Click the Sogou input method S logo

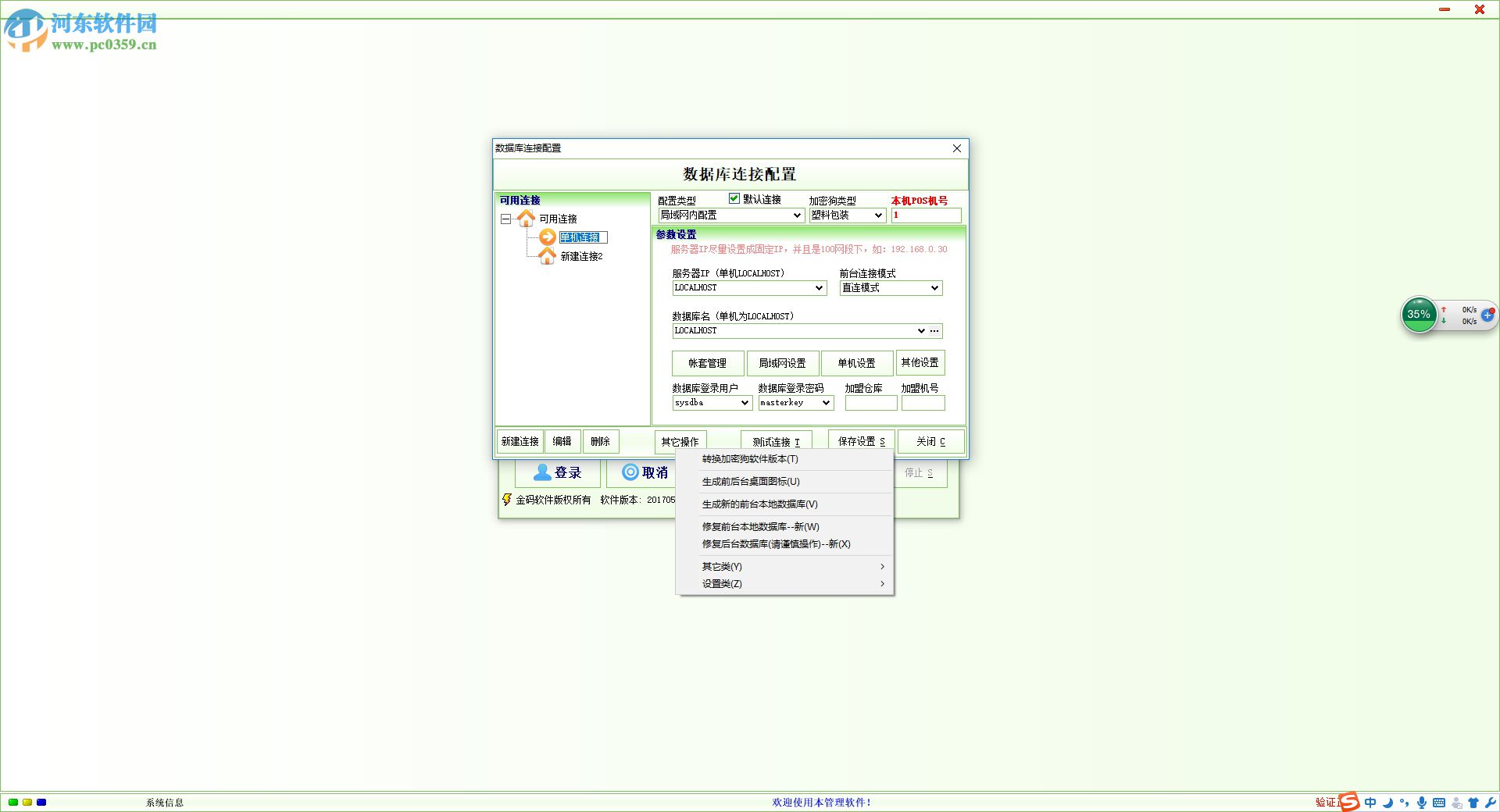[1349, 802]
